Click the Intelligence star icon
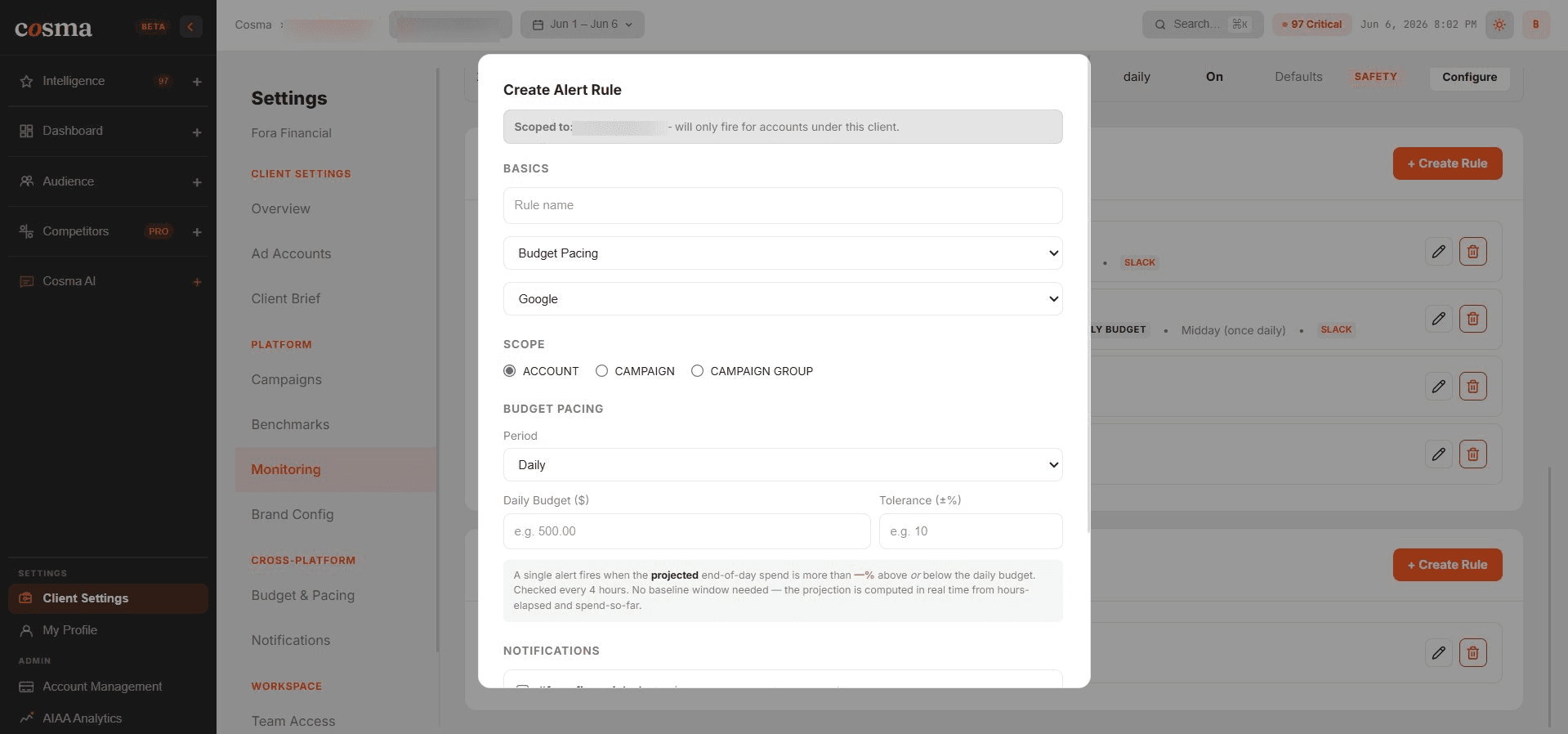Screen dimensions: 1568x734 [26, 81]
